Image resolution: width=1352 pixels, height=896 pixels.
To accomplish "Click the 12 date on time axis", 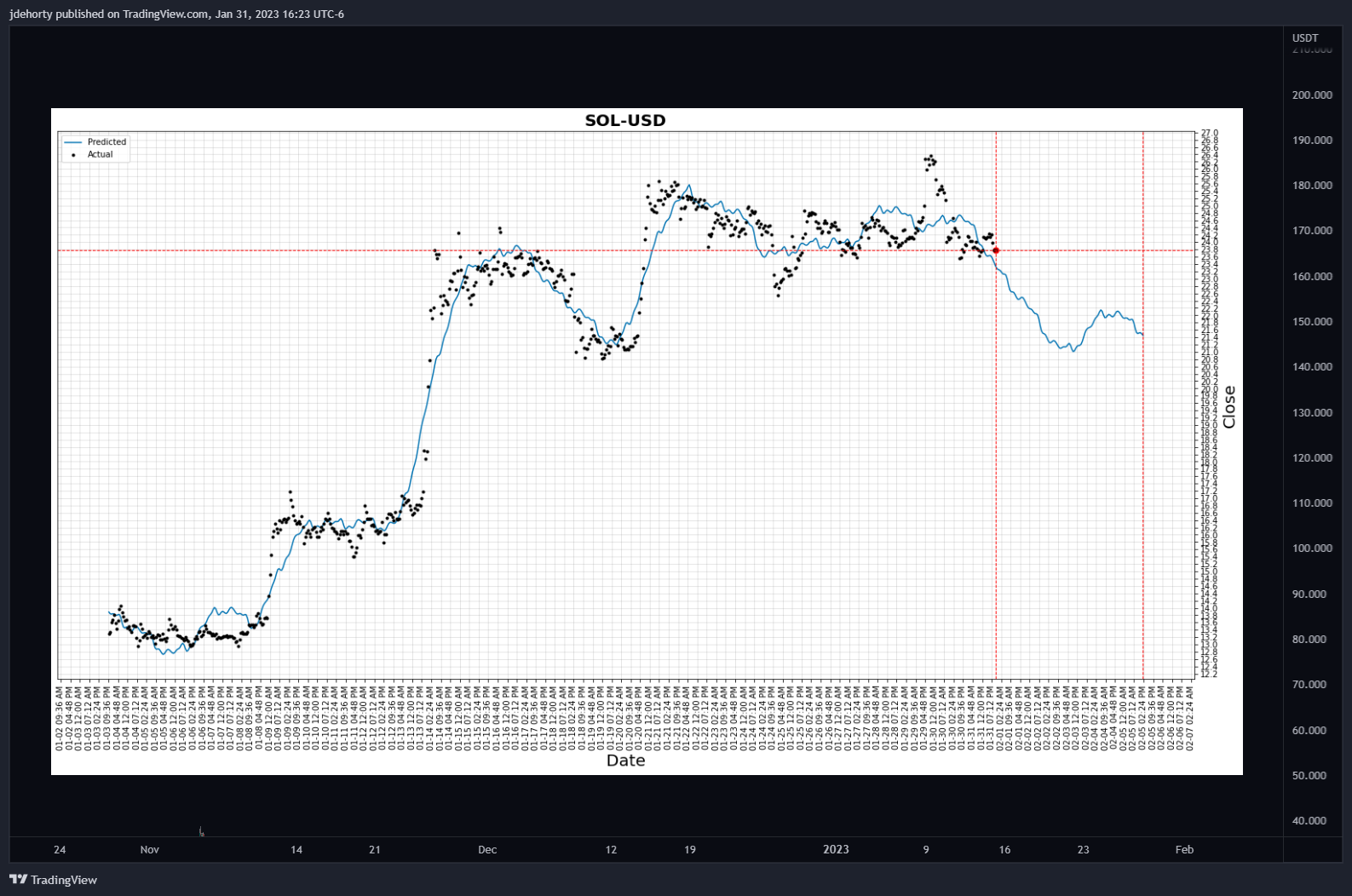I will pos(611,849).
